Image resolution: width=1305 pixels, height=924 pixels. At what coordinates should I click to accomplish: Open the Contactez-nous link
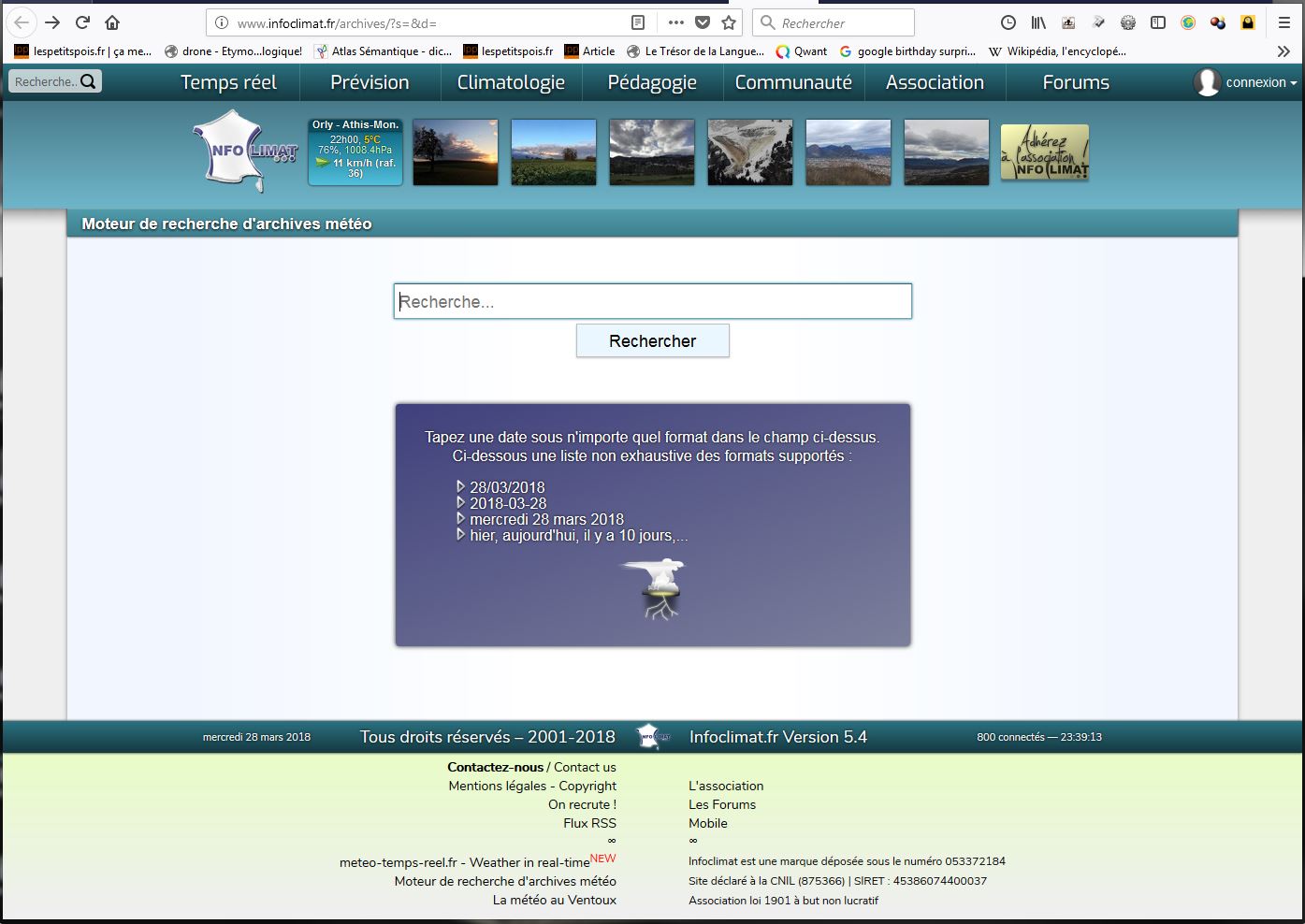(x=495, y=767)
